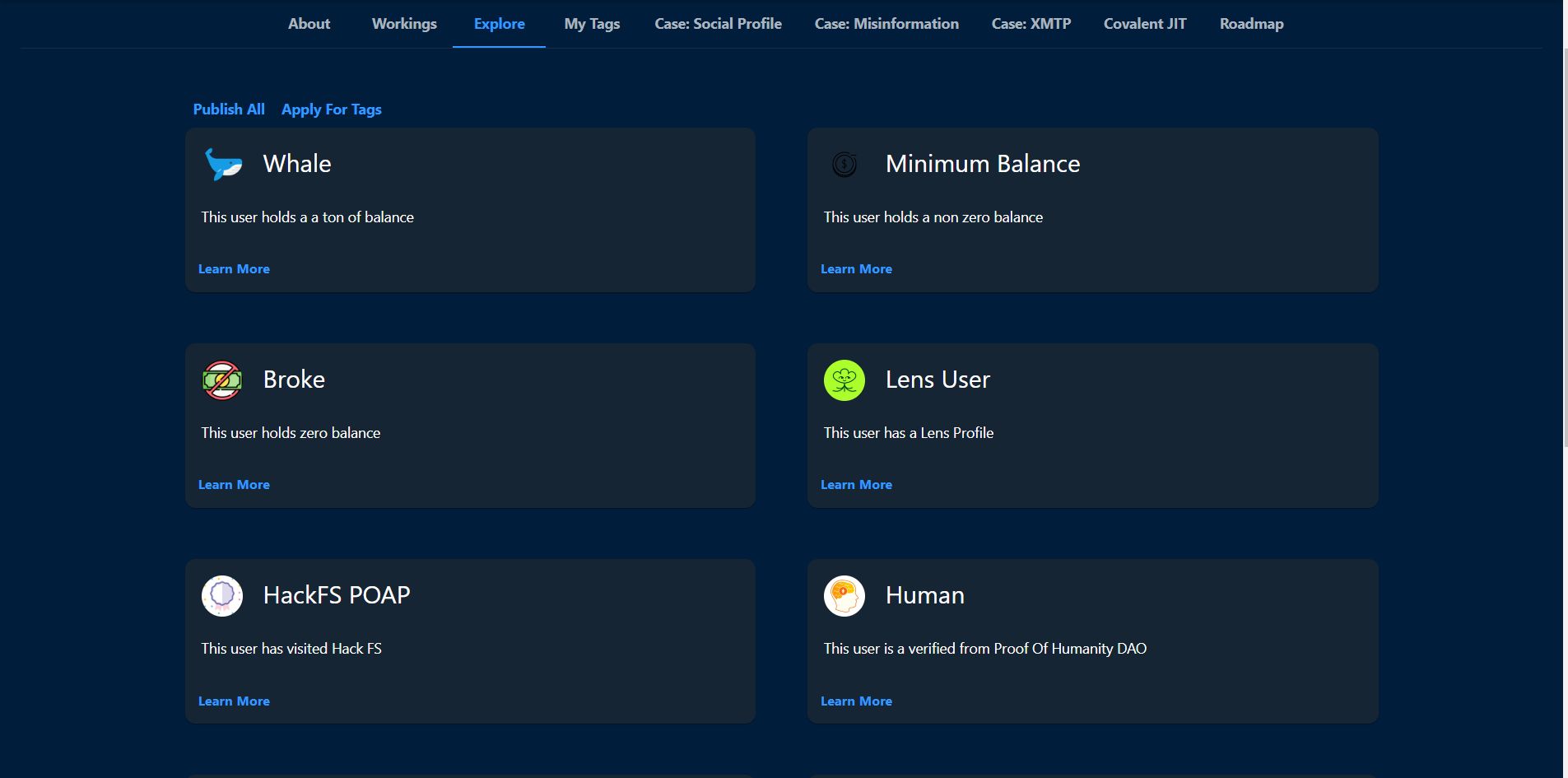Click the Minimum Balance card title
The width and height of the screenshot is (1568, 778).
pos(983,164)
